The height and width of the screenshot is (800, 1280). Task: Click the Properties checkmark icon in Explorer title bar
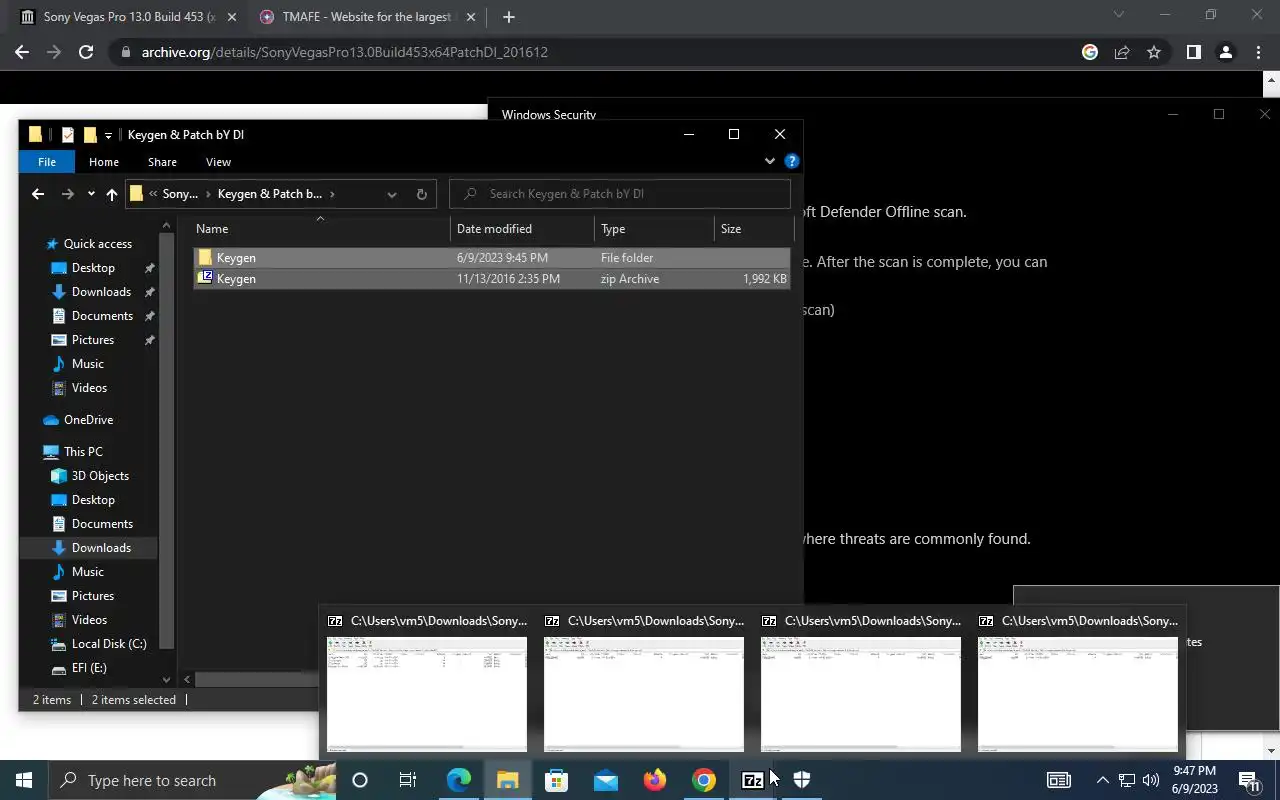[67, 135]
